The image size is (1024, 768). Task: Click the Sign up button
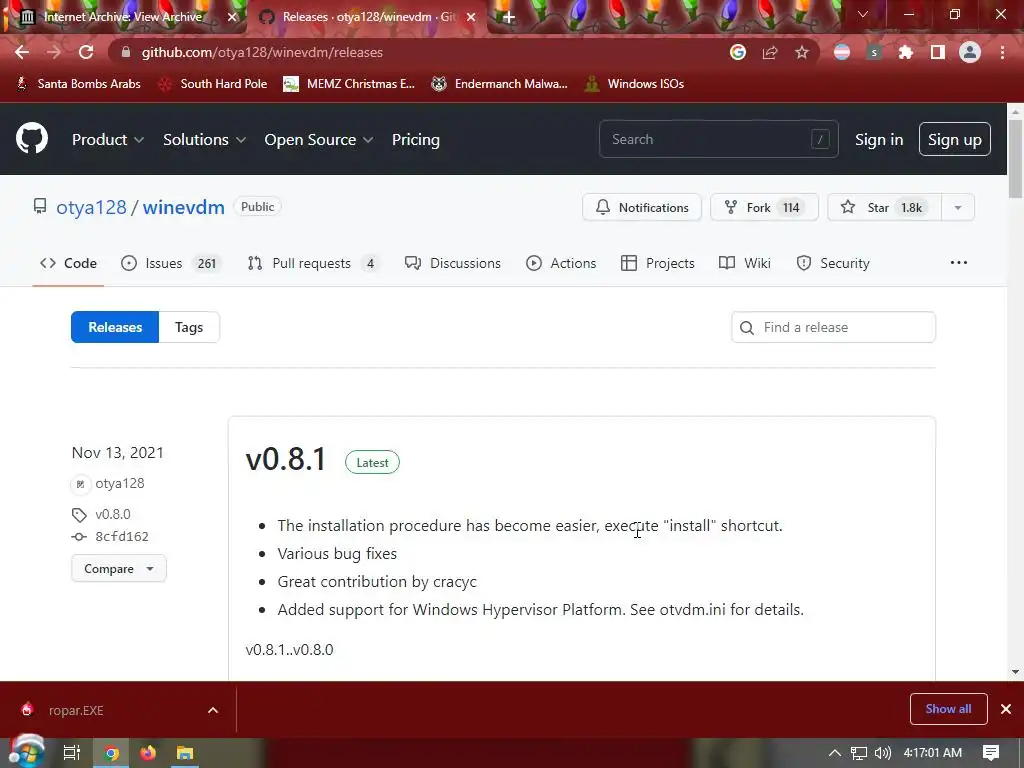(955, 139)
